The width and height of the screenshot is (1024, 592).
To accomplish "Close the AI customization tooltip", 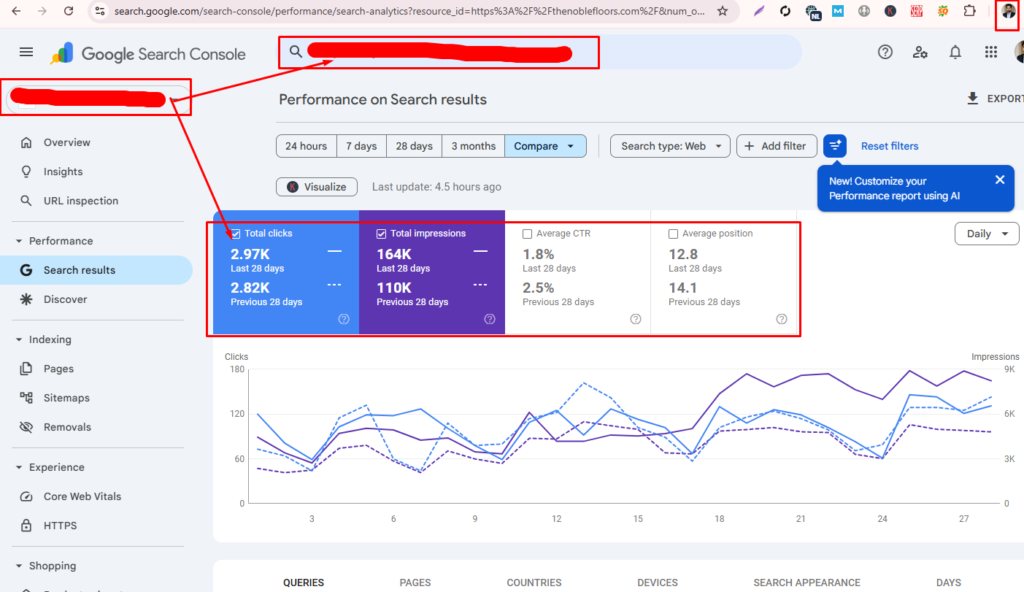I will point(999,180).
